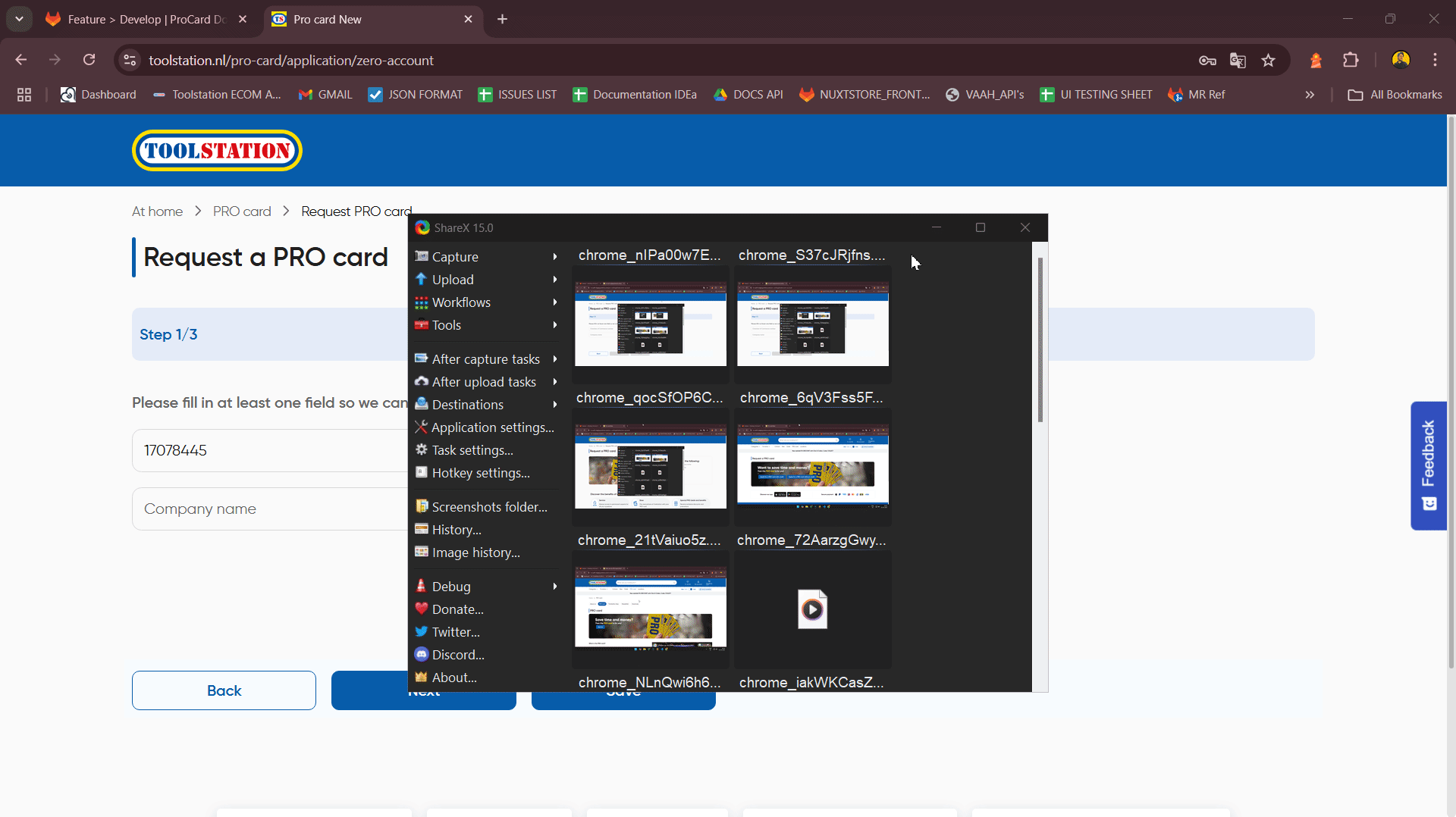
Task: Click the Twitter bird icon
Action: coord(422,632)
